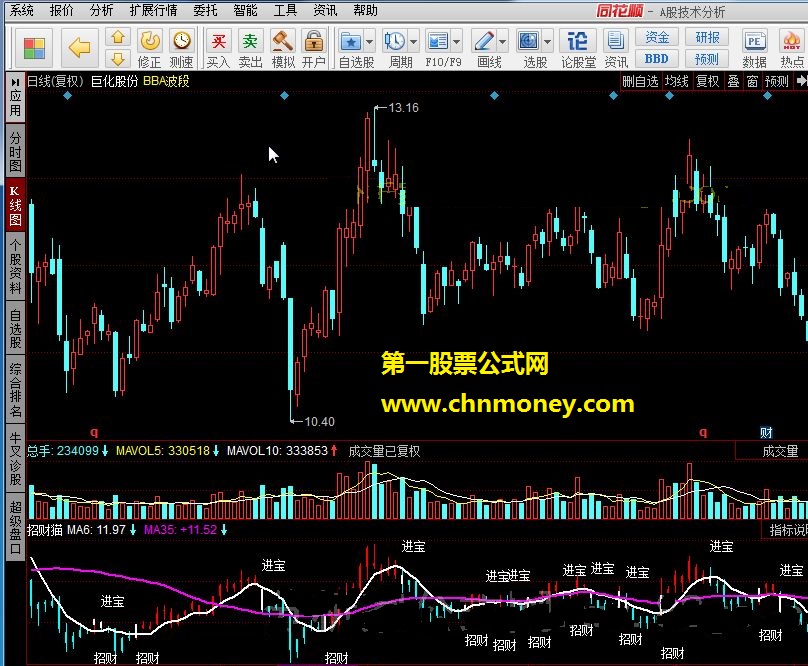Click the 10.40 low price label
This screenshot has width=808, height=666.
click(319, 422)
